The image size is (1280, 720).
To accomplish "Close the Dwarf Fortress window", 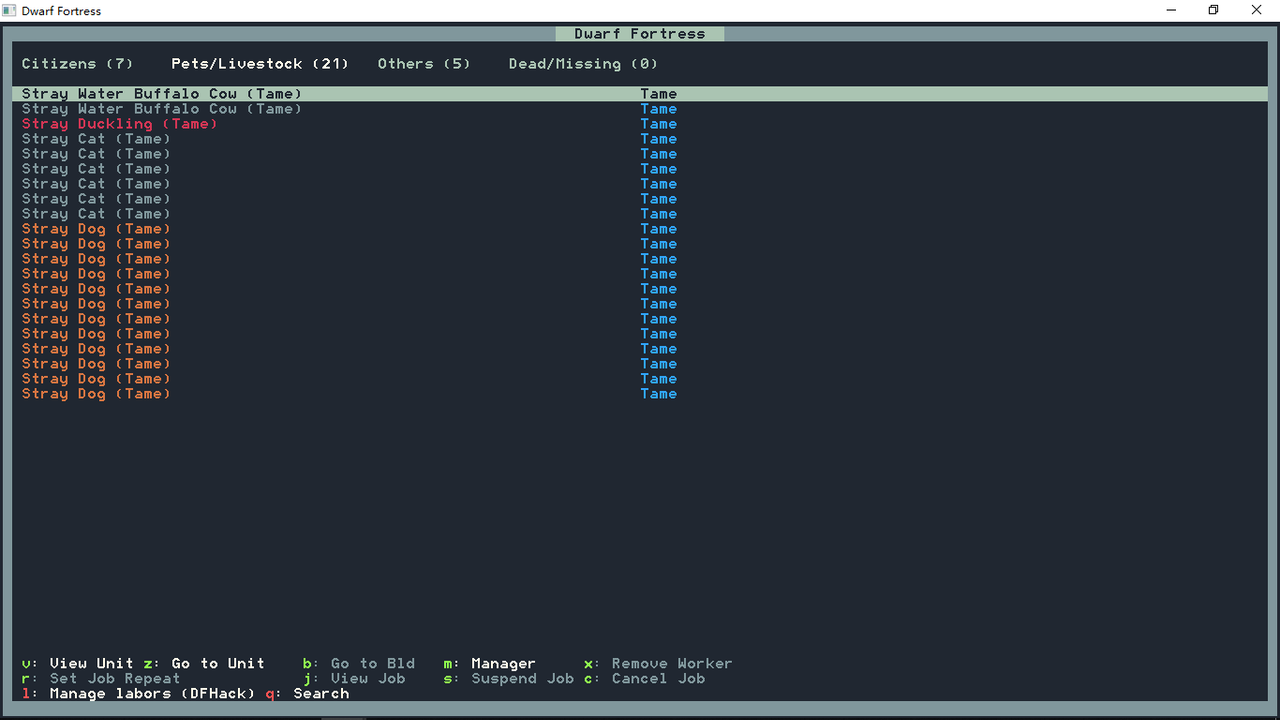I will coord(1257,10).
